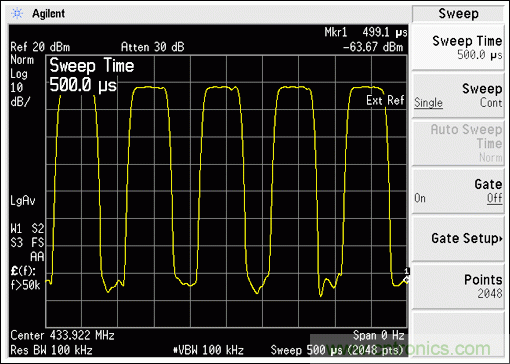Click the Res BW 100 kHz readout
This screenshot has width=510, height=364.
(51, 350)
